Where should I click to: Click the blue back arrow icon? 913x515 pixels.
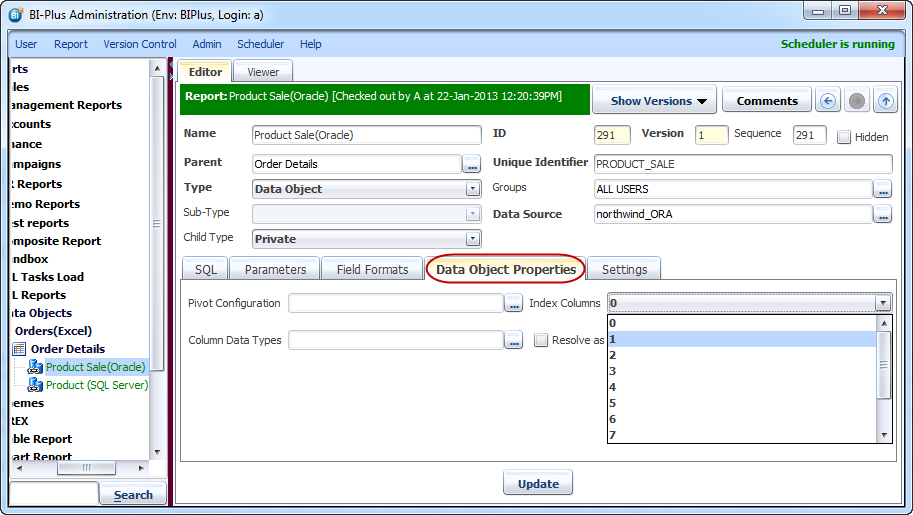coord(827,101)
